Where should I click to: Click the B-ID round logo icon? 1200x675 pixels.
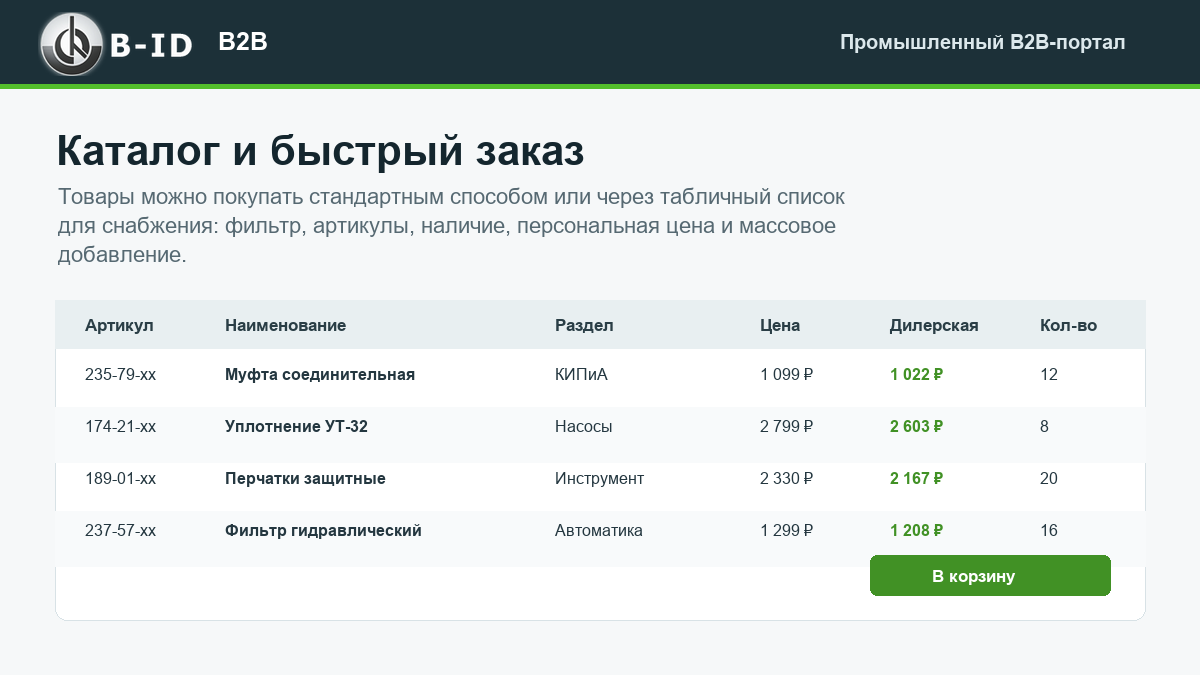coord(72,44)
